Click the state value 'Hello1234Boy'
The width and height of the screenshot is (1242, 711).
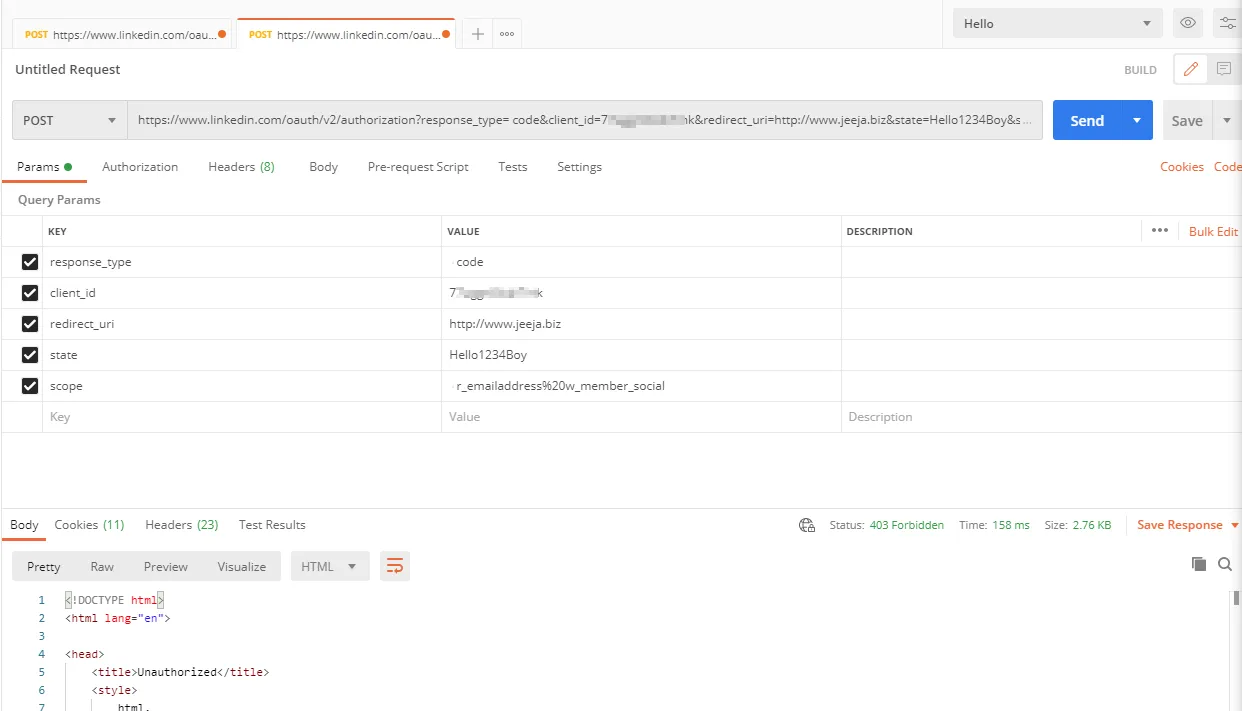pos(488,355)
